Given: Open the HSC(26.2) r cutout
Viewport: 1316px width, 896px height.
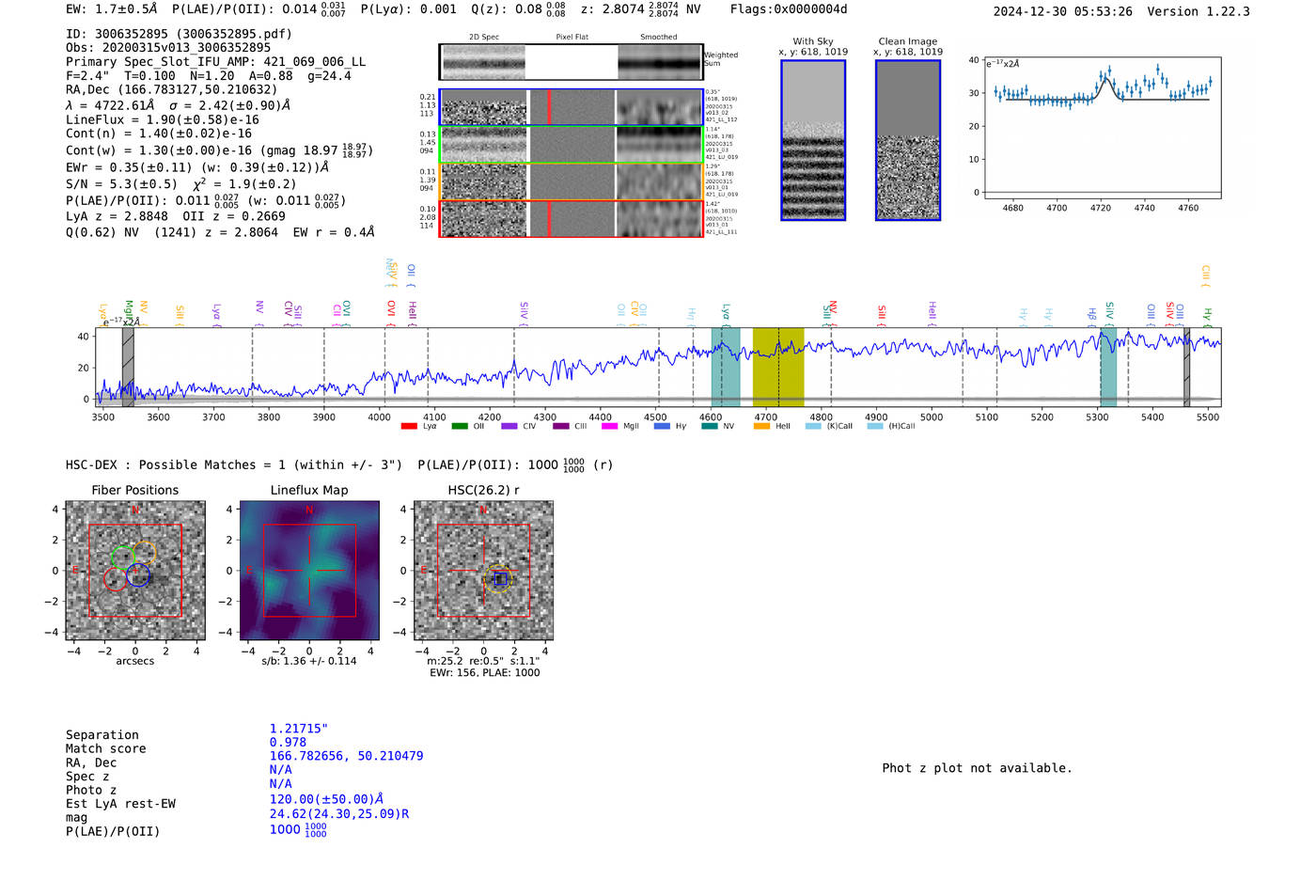Looking at the screenshot, I should click(x=483, y=571).
